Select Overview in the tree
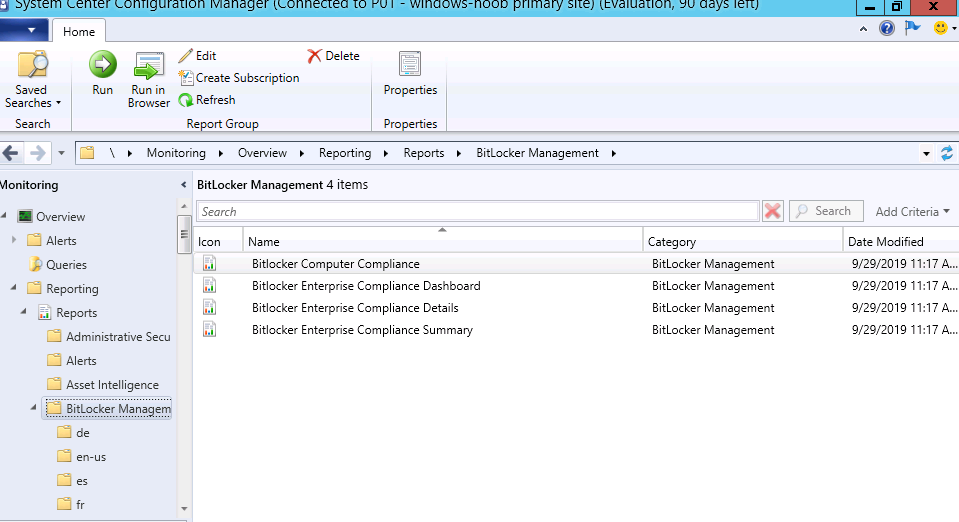 point(61,217)
